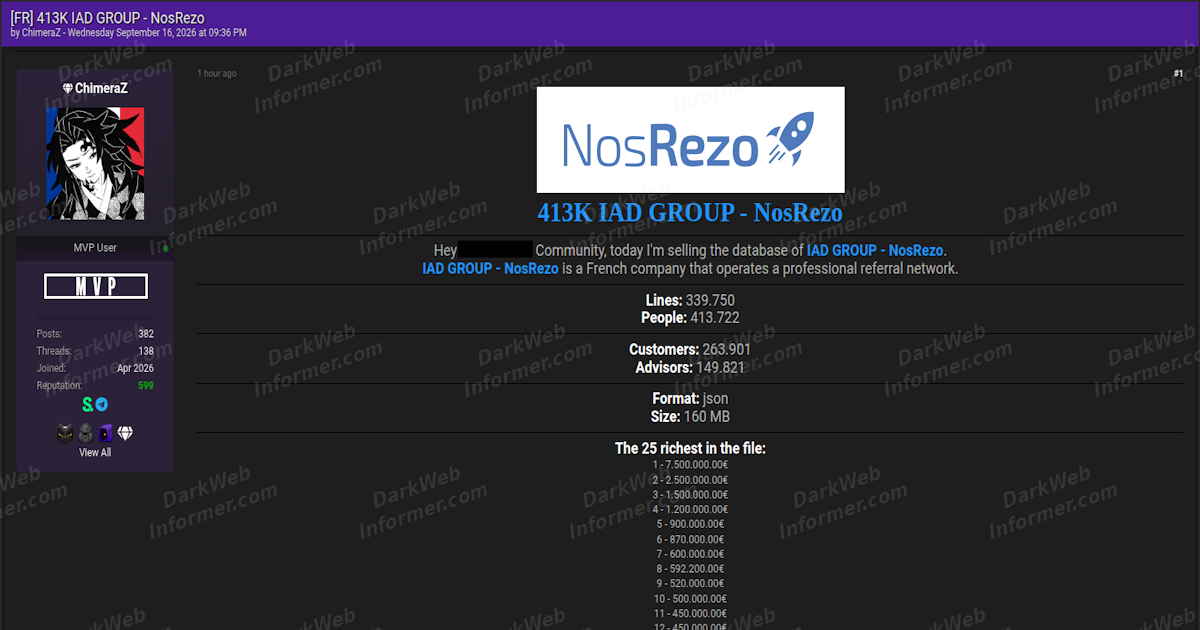Click 'People: 413.722' text

point(690,318)
